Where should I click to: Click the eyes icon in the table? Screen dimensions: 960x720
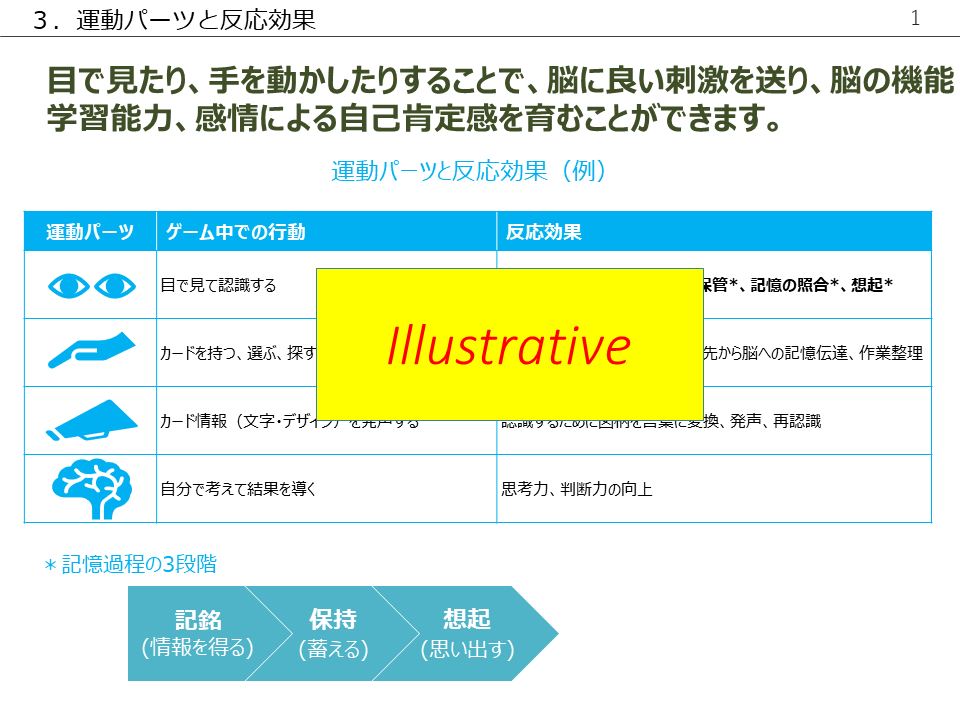pyautogui.click(x=92, y=286)
